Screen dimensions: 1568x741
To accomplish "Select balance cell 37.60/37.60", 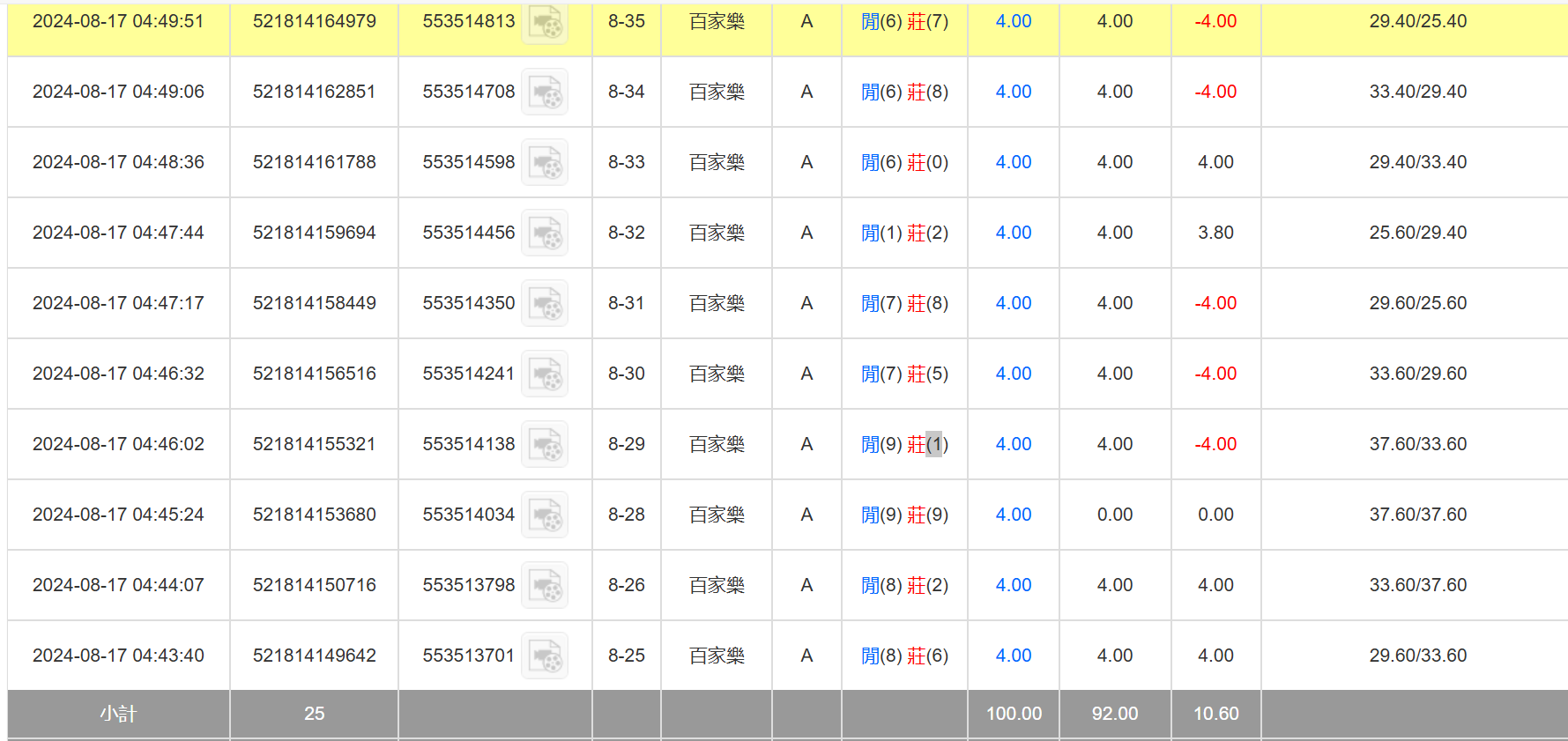I will (x=1417, y=515).
